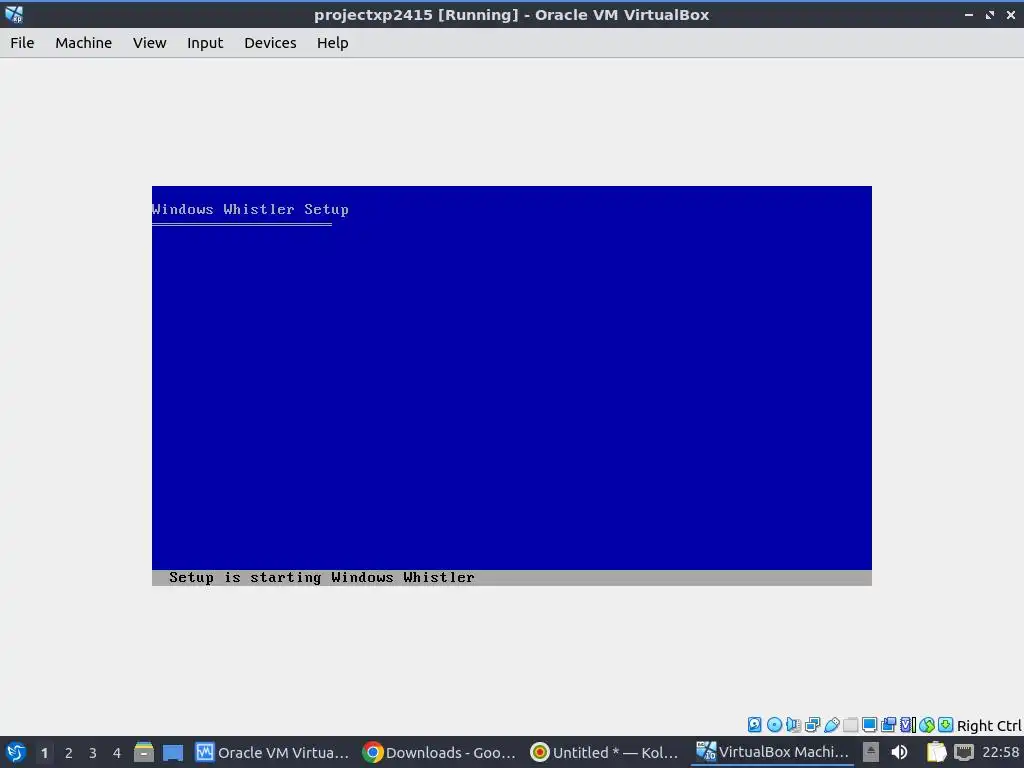Click the mouse integration indicator icon
This screenshot has height=768, width=1024.
[x=926, y=724]
